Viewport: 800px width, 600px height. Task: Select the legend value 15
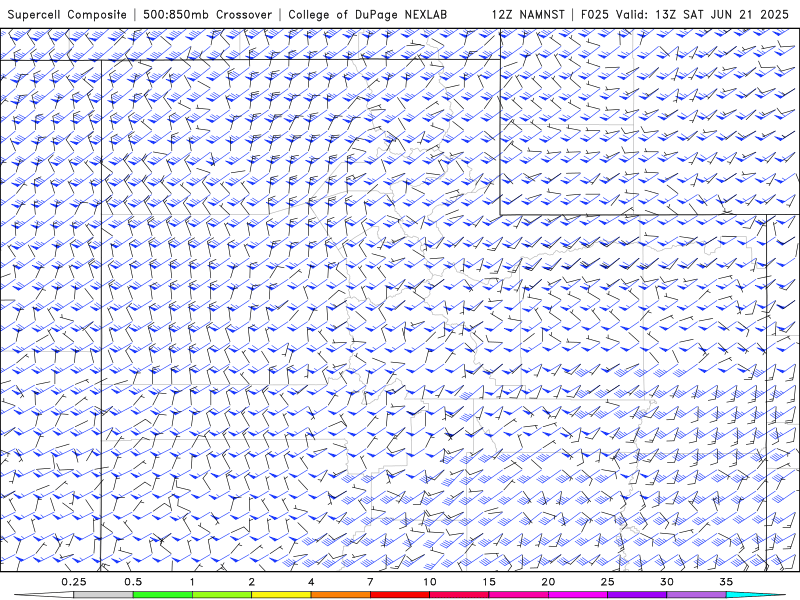(489, 582)
